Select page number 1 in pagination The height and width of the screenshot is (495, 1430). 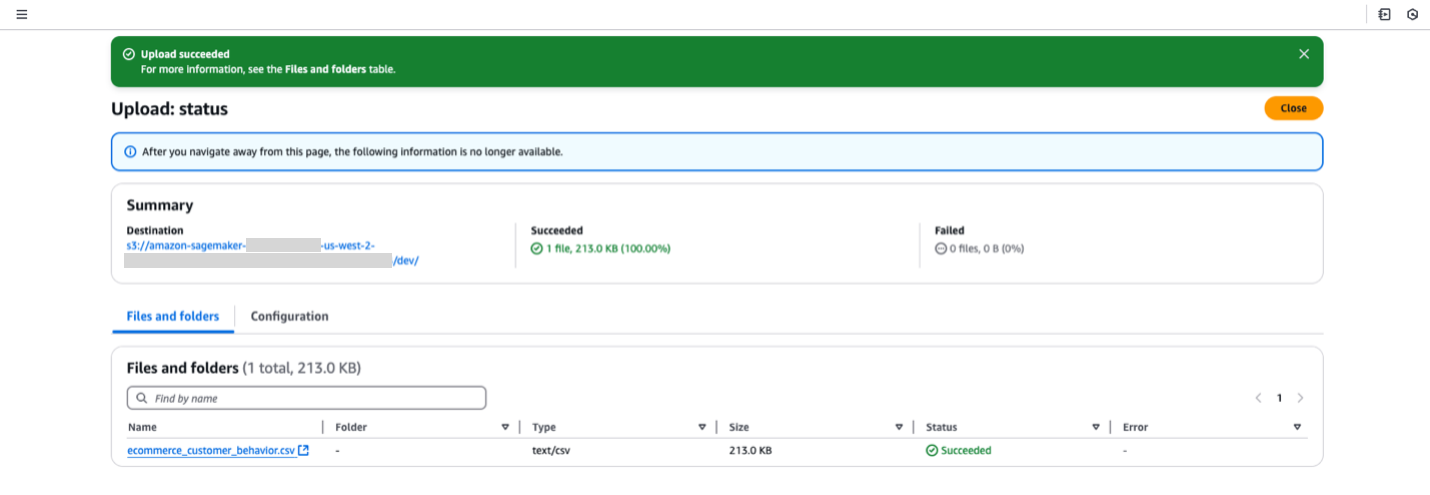tap(1279, 398)
